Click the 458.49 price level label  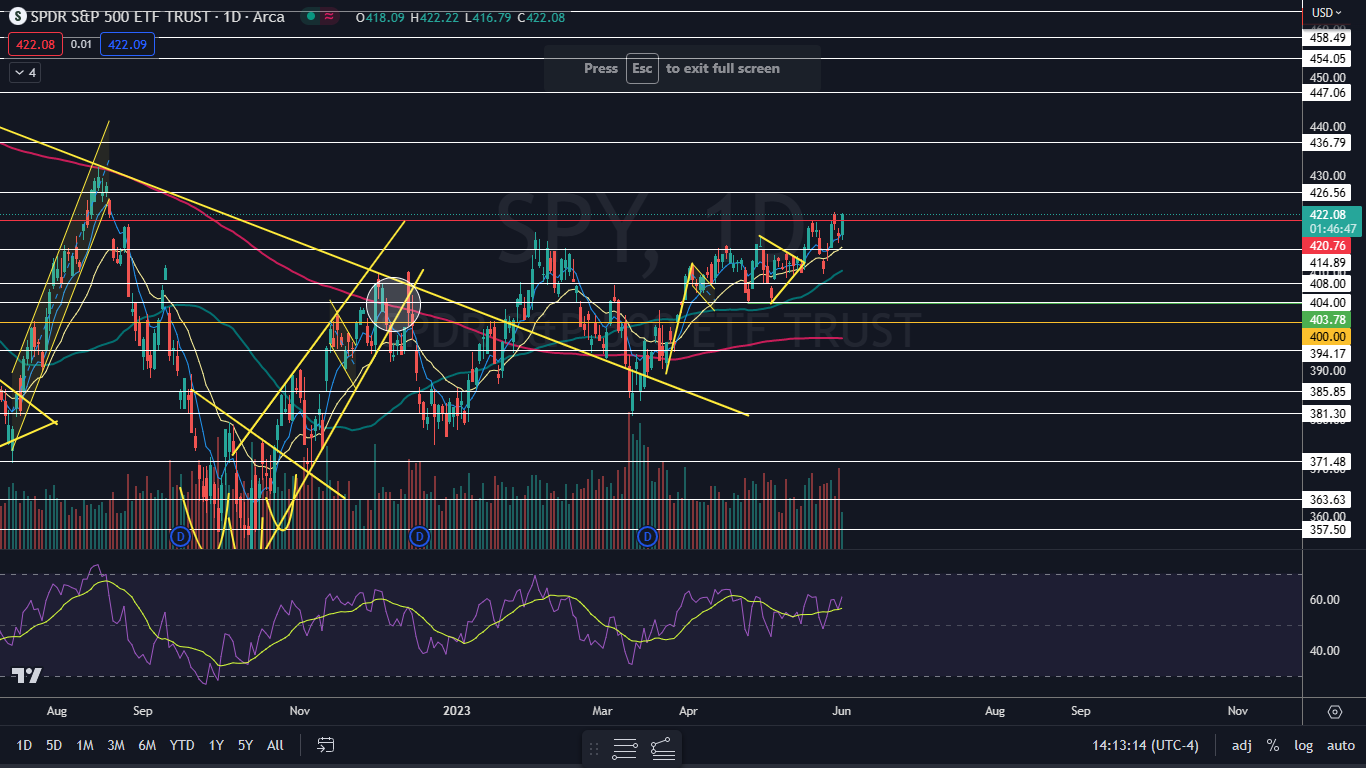pyautogui.click(x=1328, y=37)
